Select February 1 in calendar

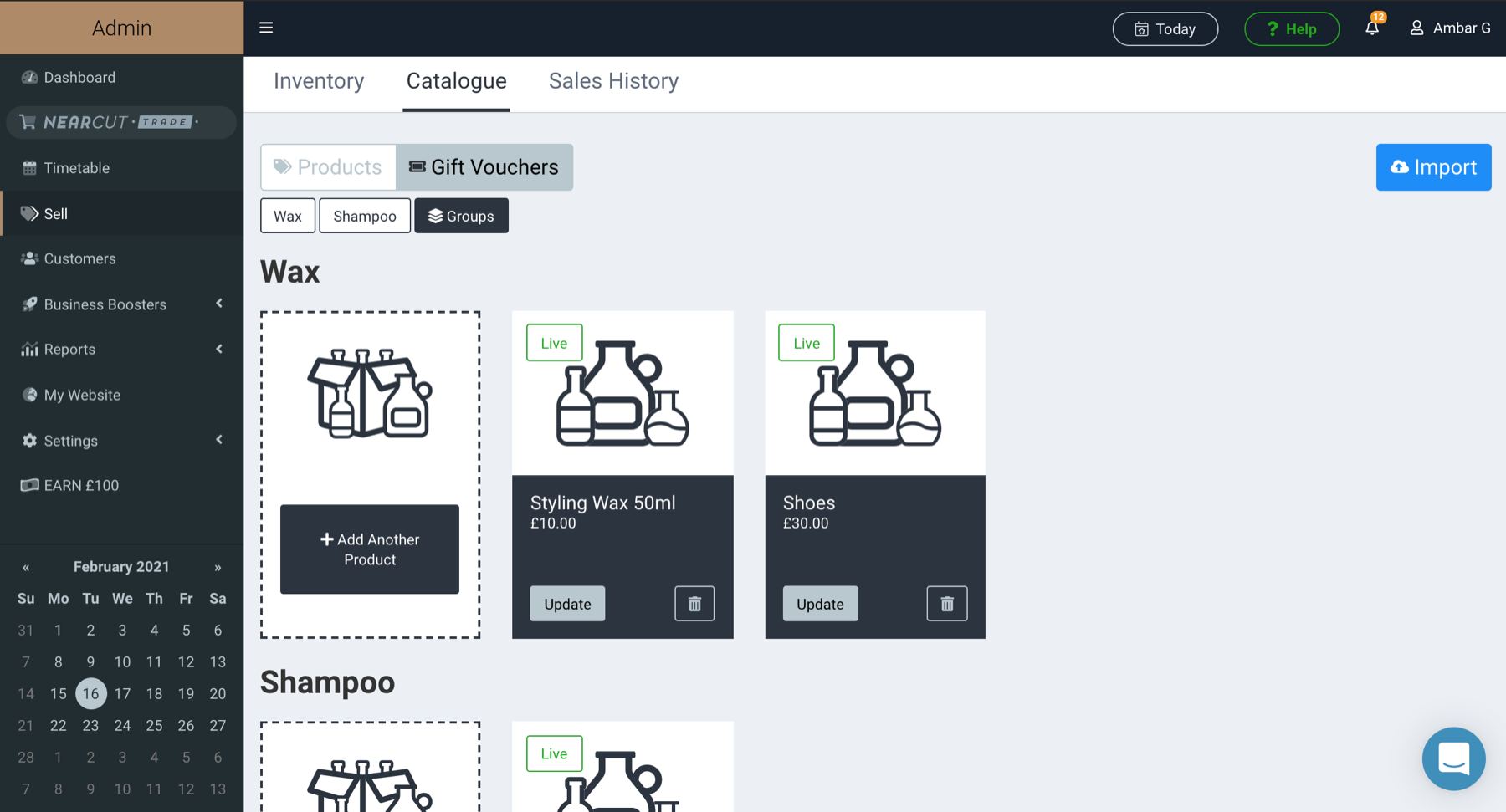(58, 630)
